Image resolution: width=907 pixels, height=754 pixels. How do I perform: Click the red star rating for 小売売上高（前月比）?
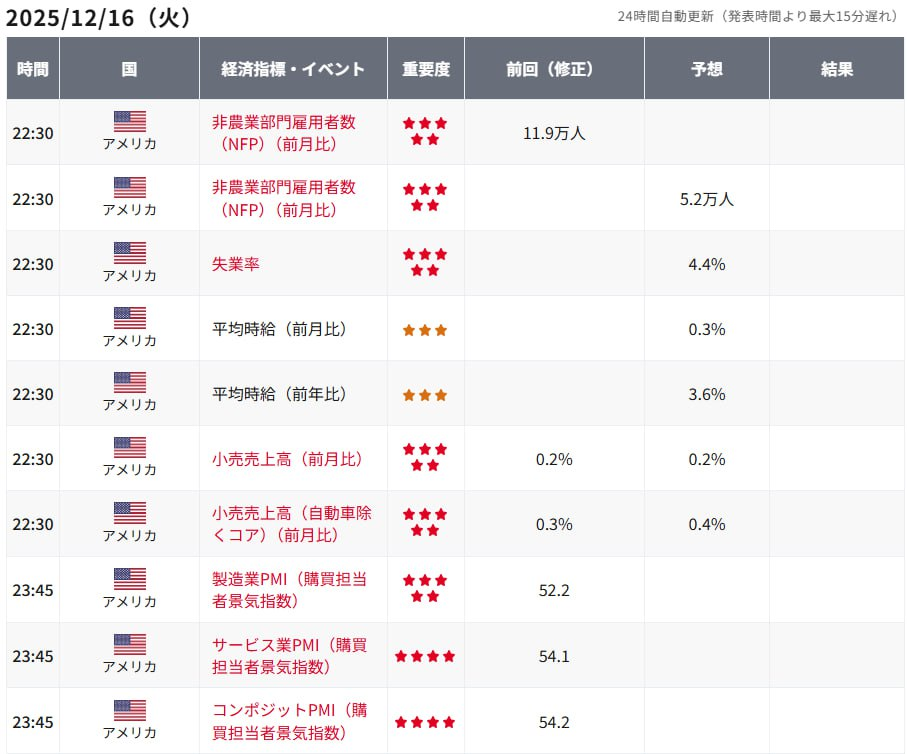[425, 458]
